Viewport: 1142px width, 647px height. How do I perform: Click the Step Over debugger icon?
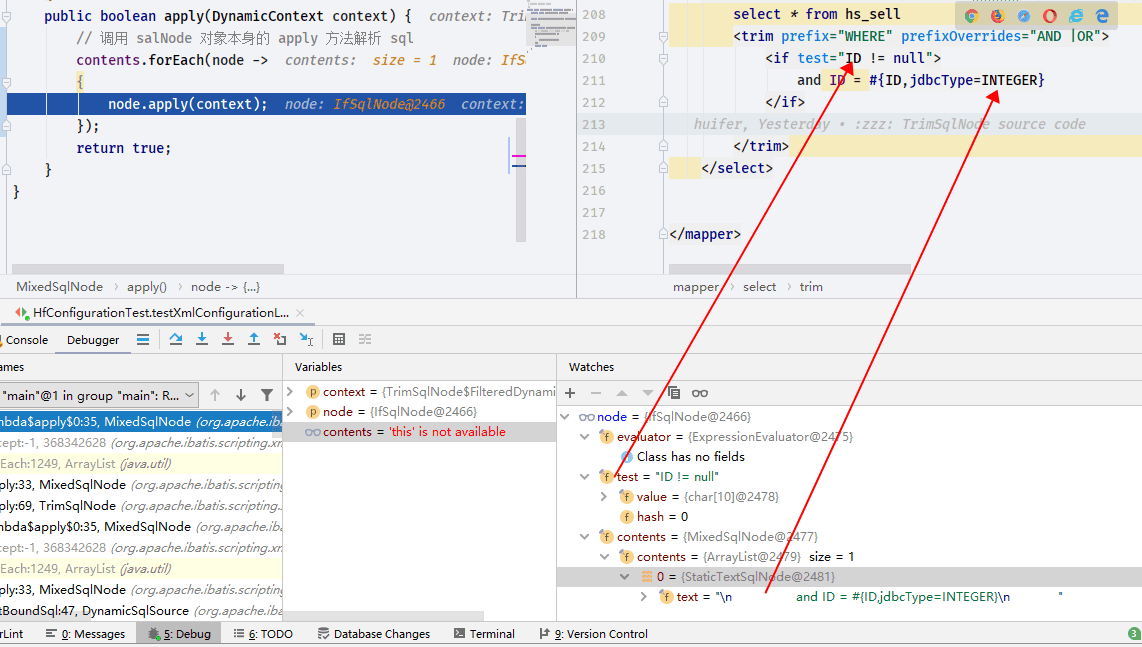pyautogui.click(x=176, y=340)
